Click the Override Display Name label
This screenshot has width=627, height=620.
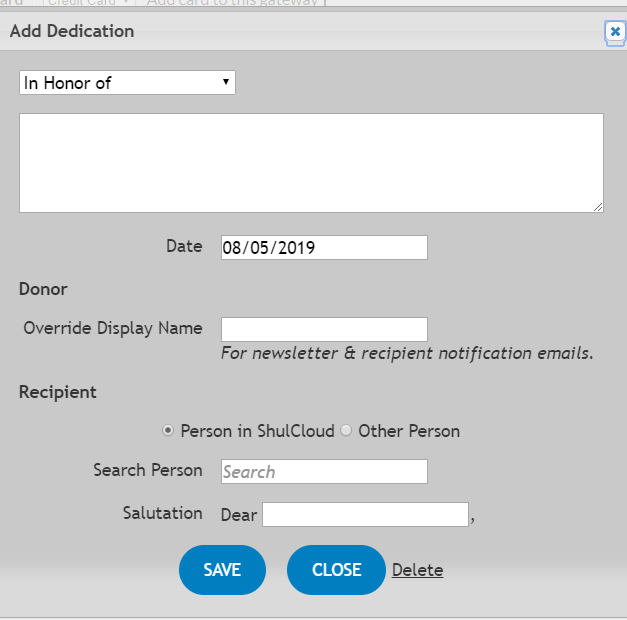[x=113, y=328]
